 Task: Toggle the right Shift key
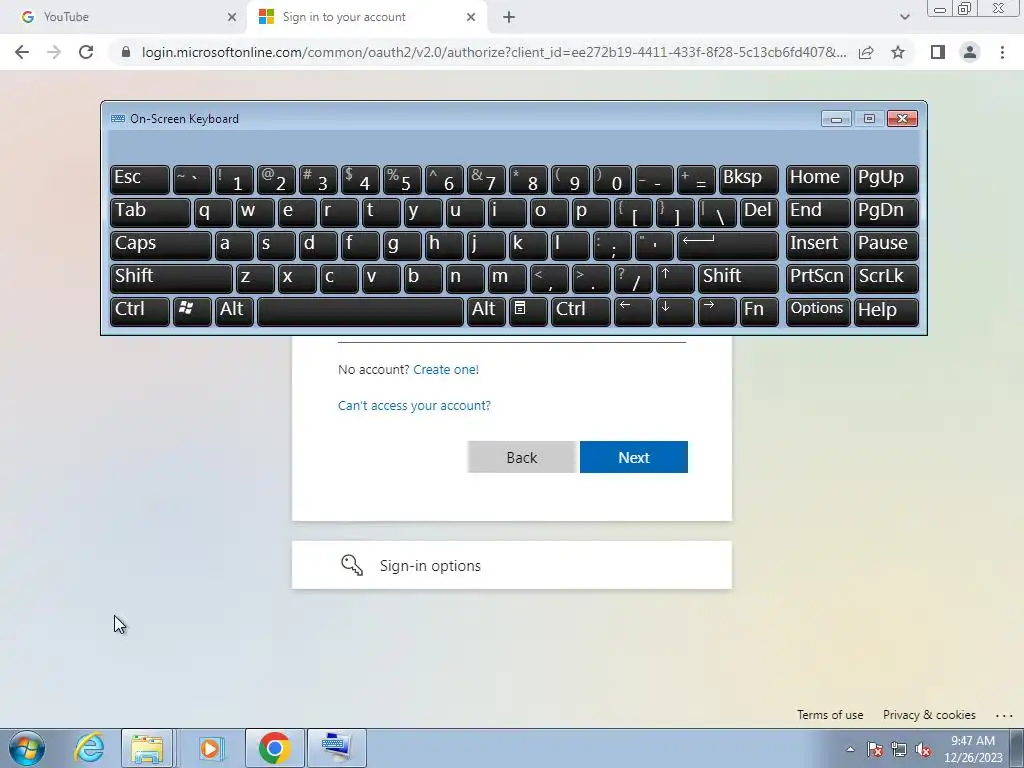coord(738,278)
